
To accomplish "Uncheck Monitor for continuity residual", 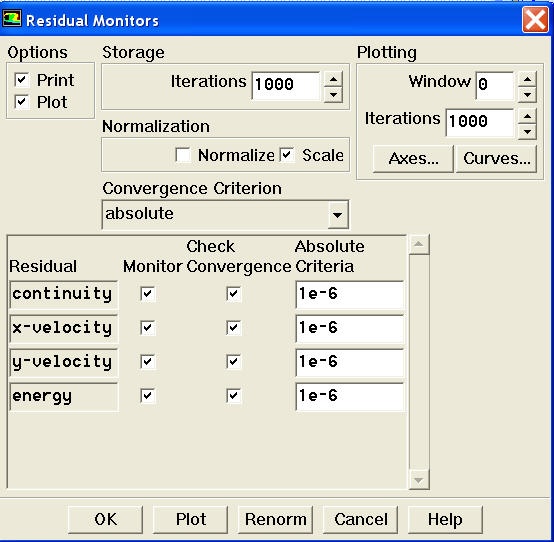I will pyautogui.click(x=147, y=294).
